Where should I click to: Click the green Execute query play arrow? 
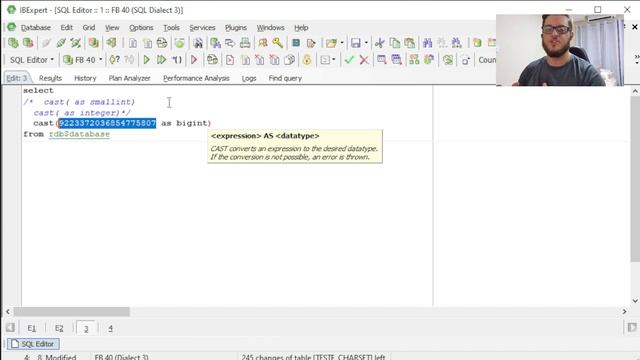tap(146, 60)
